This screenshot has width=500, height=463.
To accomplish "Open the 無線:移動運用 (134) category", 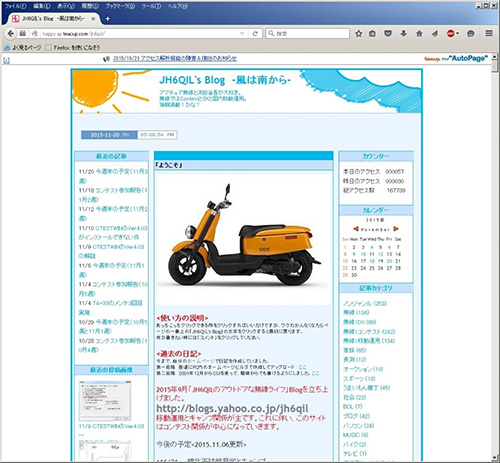I will [x=369, y=341].
